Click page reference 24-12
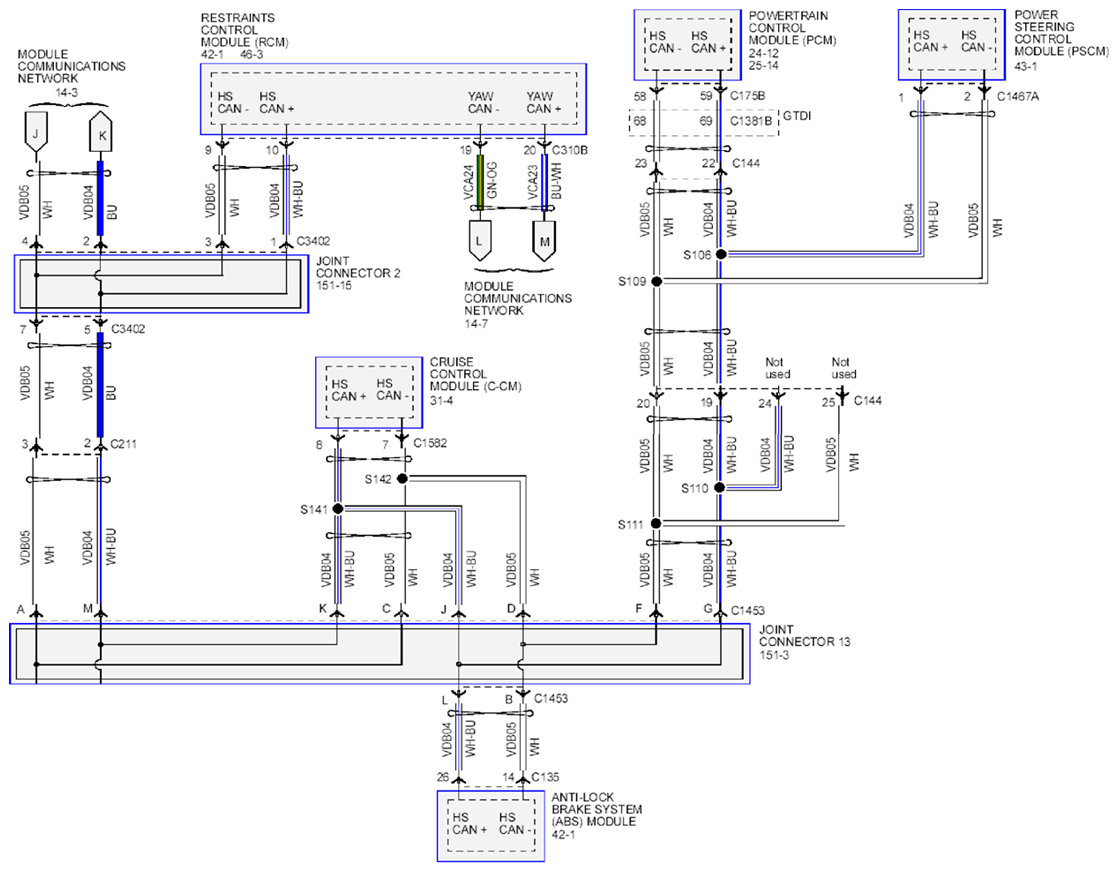The width and height of the screenshot is (1118, 872). pos(764,53)
